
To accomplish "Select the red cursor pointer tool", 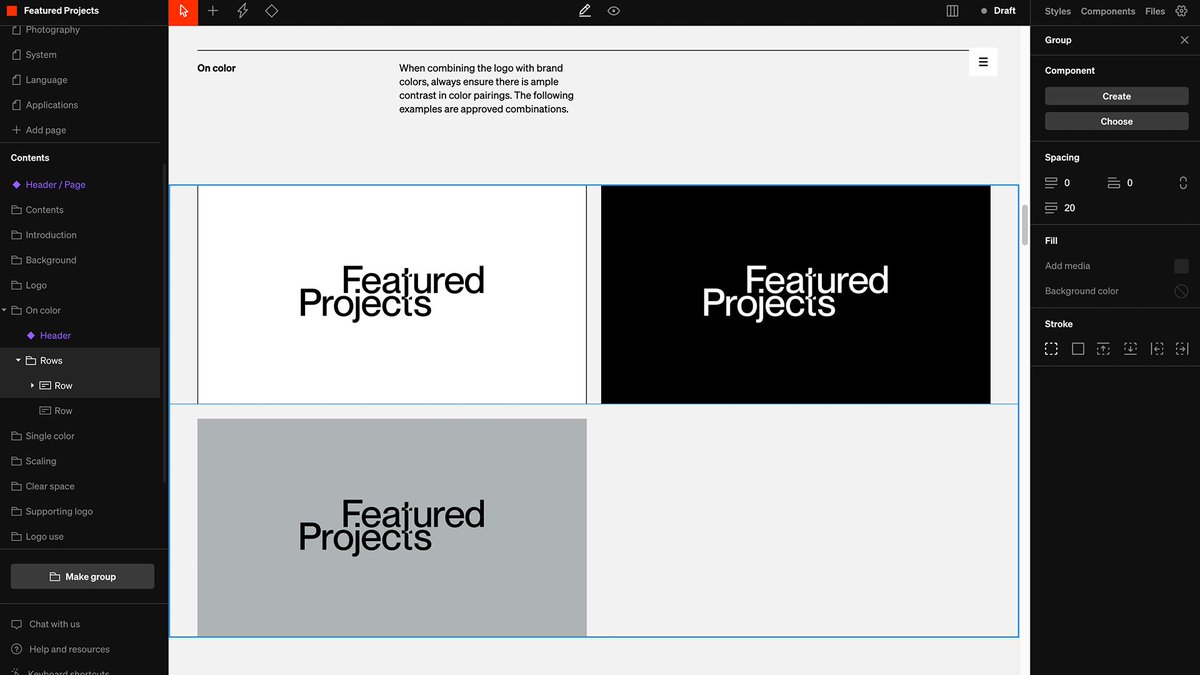I will click(x=184, y=11).
